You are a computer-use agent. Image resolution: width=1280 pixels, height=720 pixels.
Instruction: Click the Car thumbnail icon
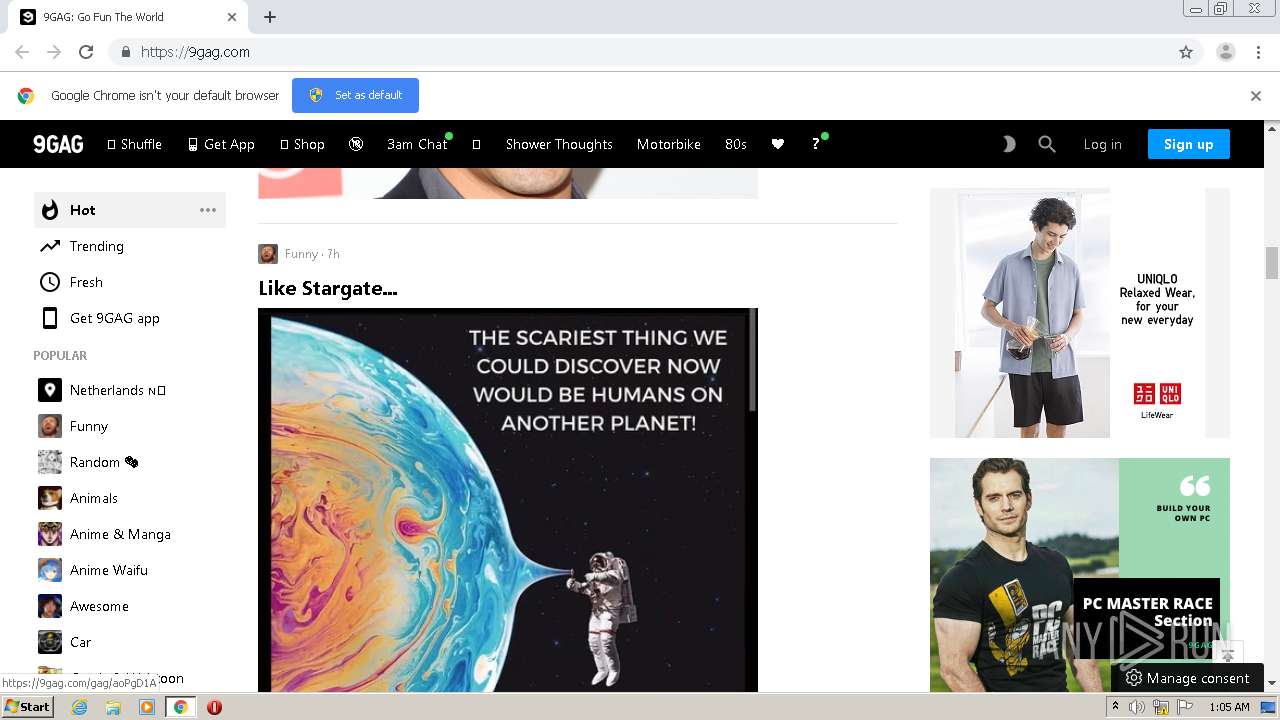pos(50,642)
